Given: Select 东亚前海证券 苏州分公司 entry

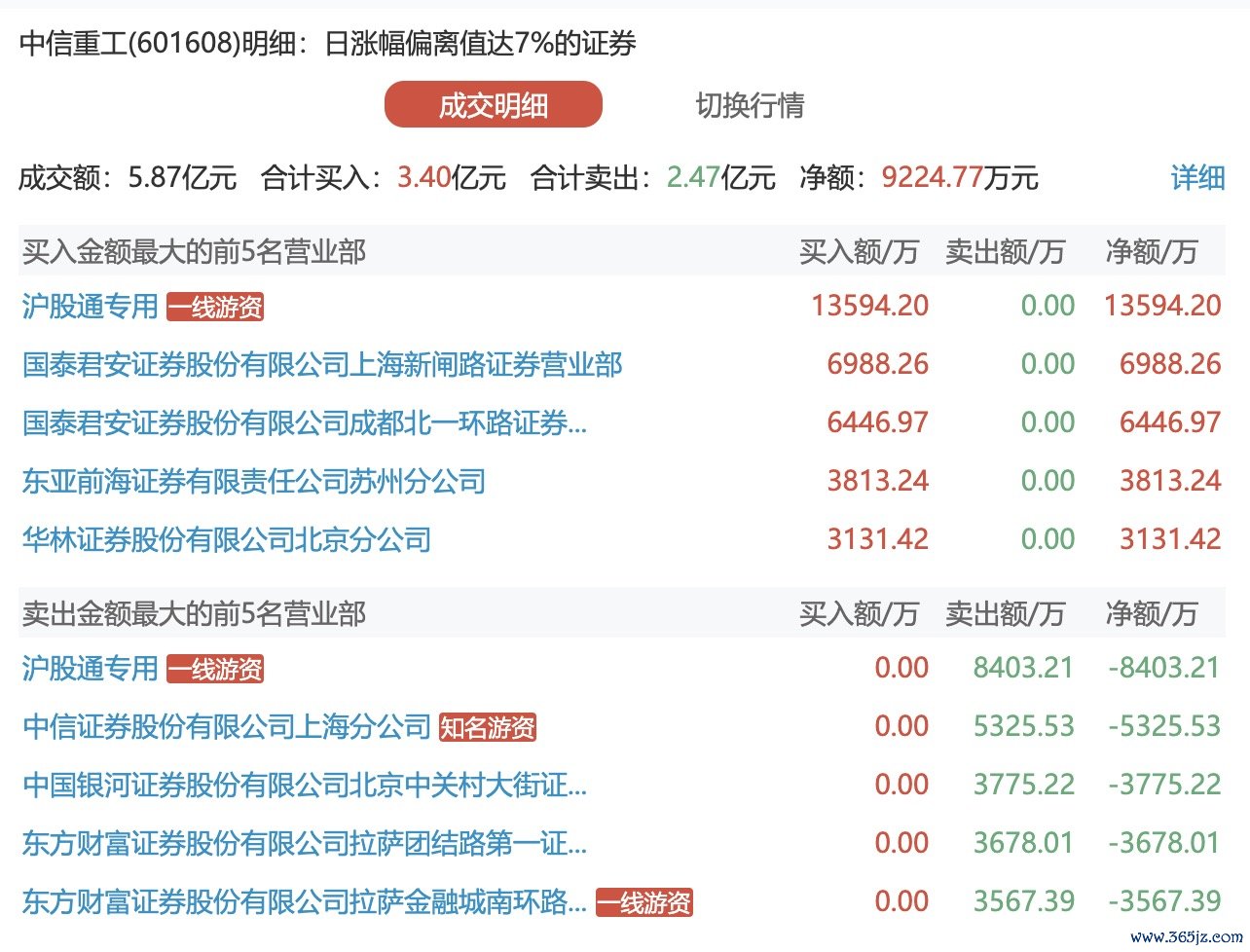Looking at the screenshot, I should pos(253,482).
